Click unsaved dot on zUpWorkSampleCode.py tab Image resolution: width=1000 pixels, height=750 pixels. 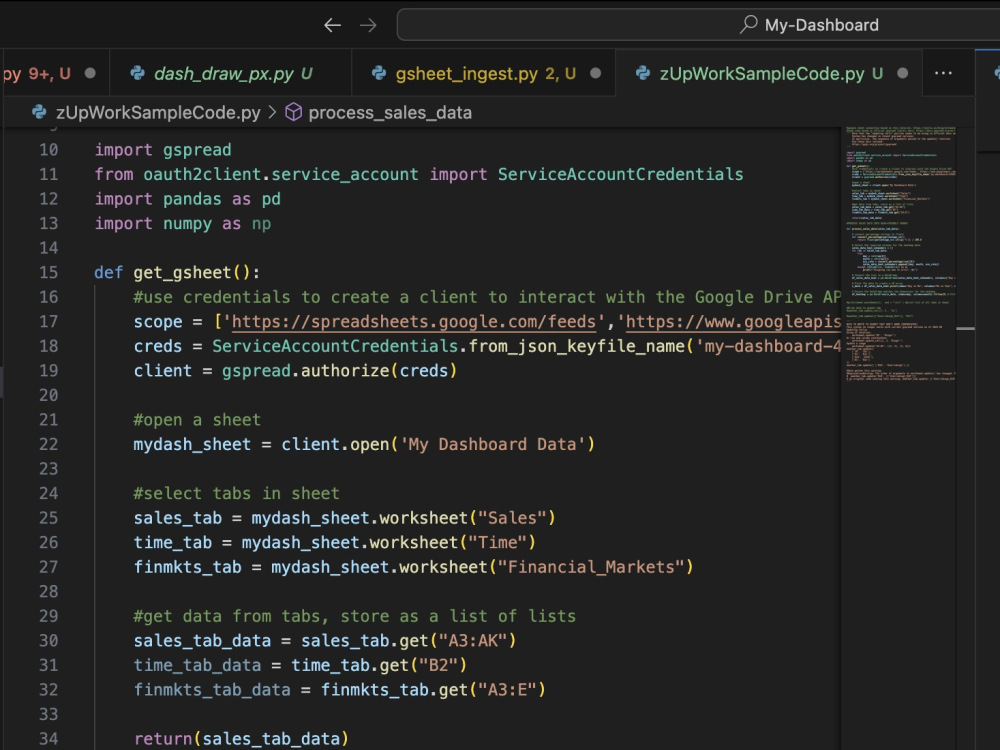[x=902, y=73]
